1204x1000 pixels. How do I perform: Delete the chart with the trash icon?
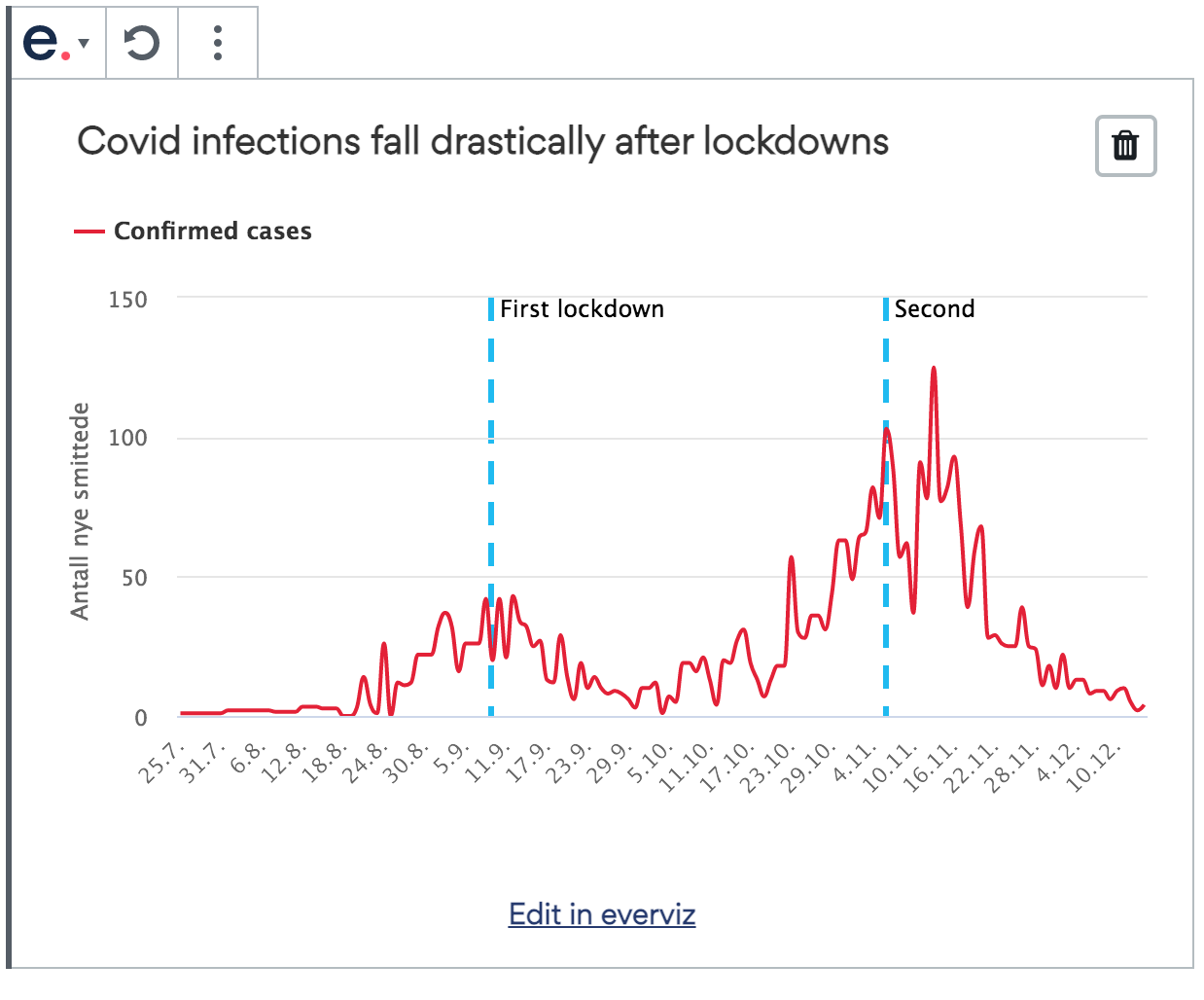(x=1125, y=146)
